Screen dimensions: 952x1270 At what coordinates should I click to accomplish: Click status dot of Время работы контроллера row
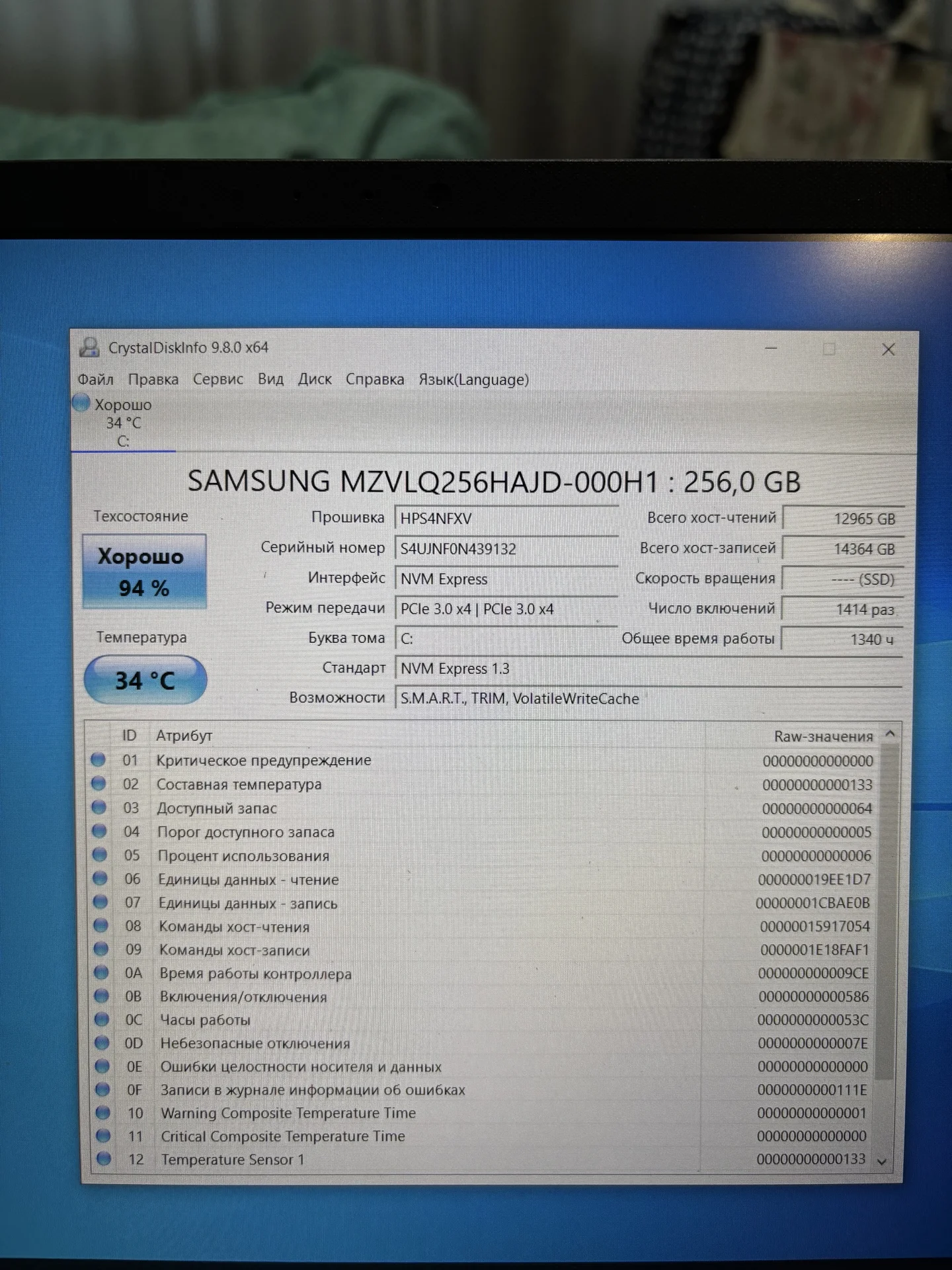click(x=101, y=972)
